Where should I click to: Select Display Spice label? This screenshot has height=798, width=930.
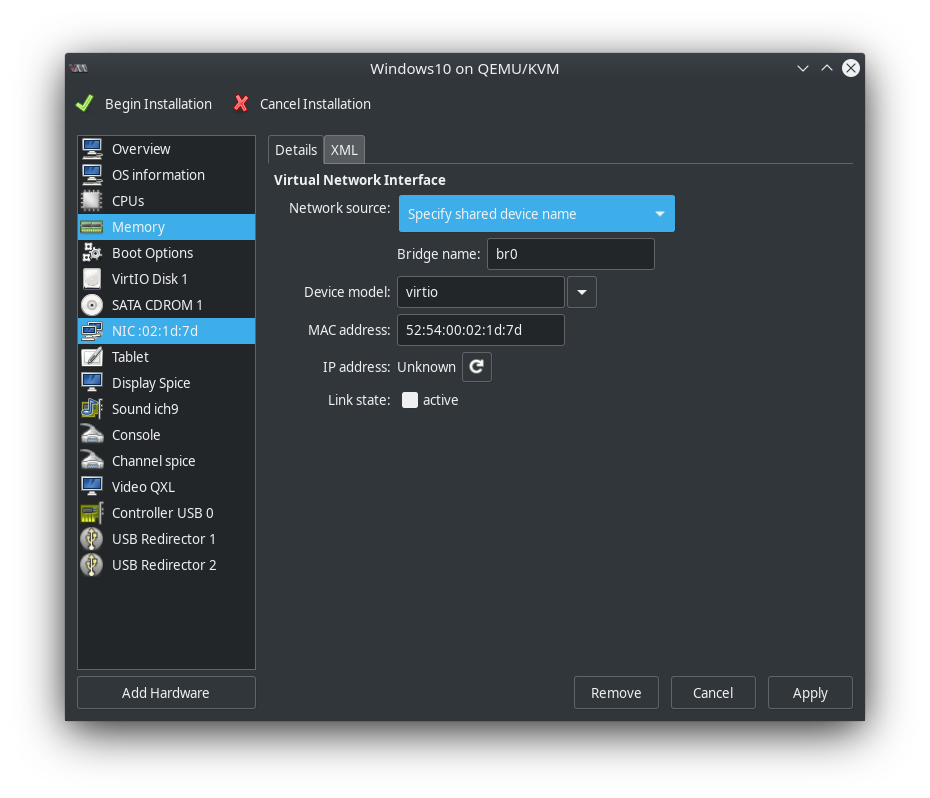[151, 383]
